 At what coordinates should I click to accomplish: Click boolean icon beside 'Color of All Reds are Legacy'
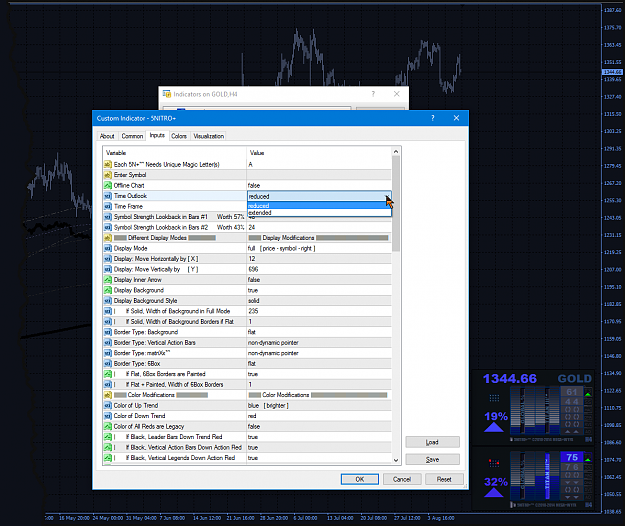tap(108, 426)
